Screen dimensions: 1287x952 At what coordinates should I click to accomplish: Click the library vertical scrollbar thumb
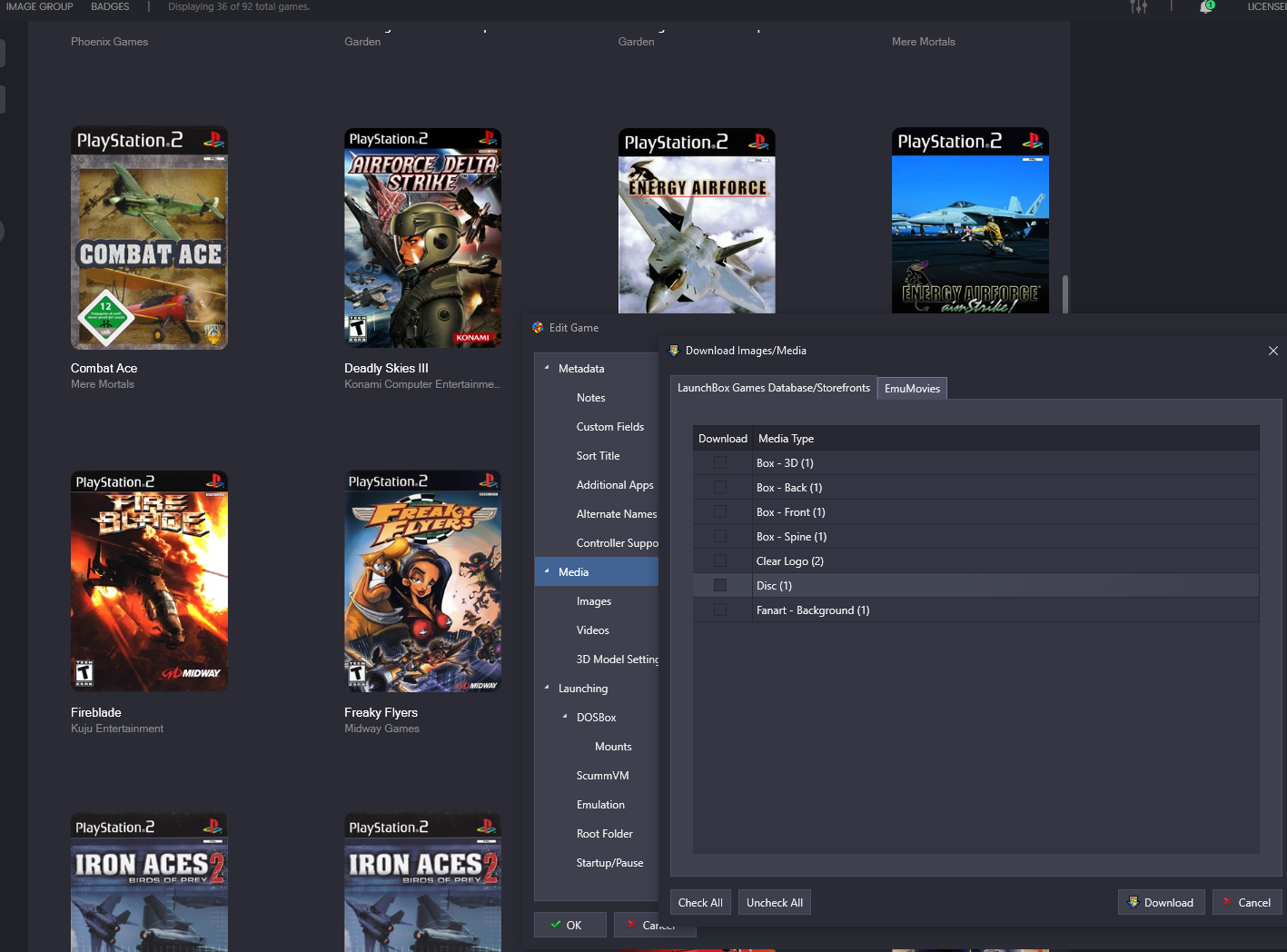(x=1064, y=294)
